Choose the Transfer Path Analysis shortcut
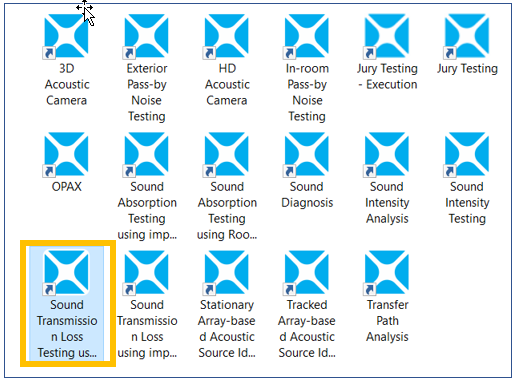 tap(387, 273)
